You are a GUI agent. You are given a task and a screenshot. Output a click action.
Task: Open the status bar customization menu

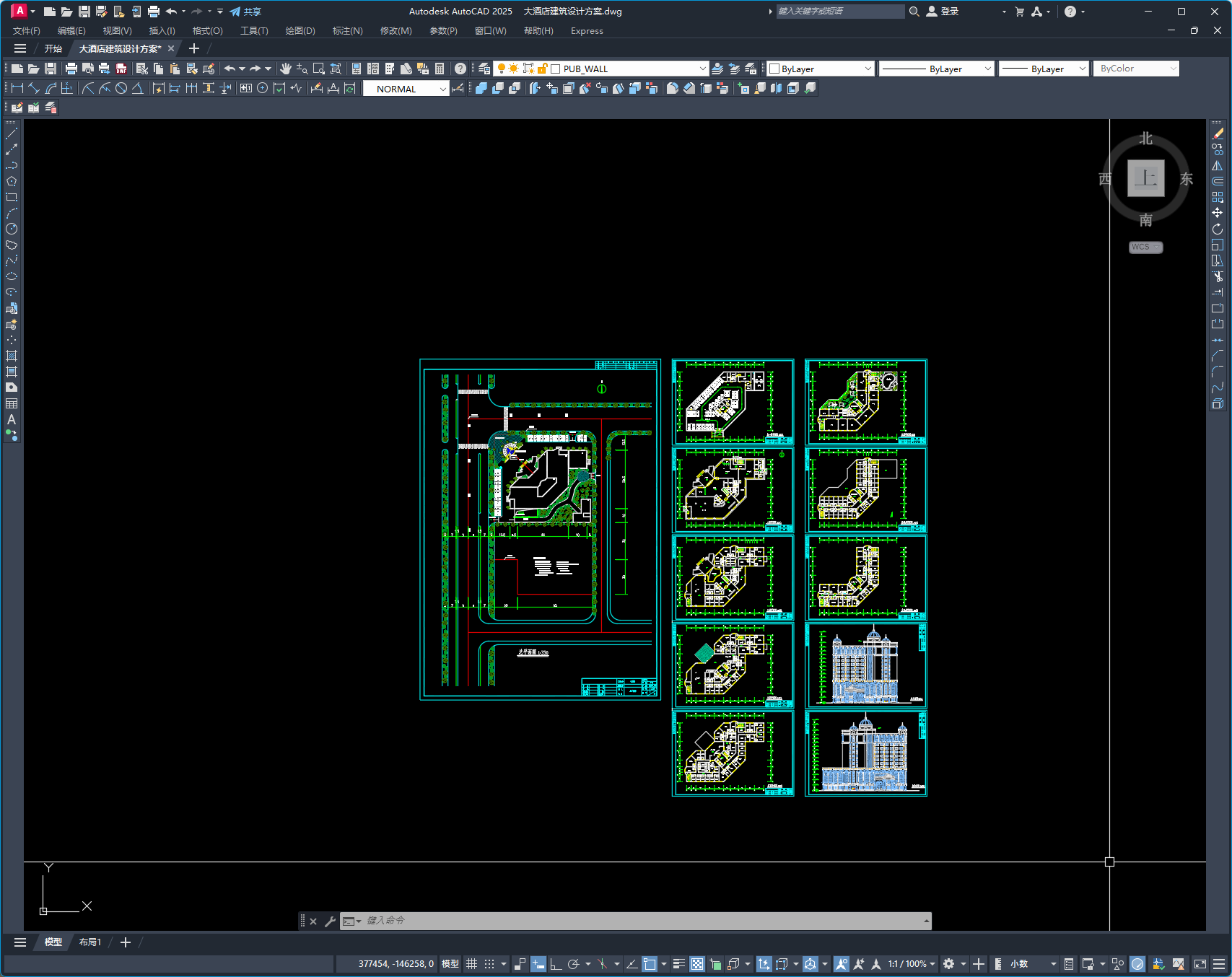[1219, 964]
